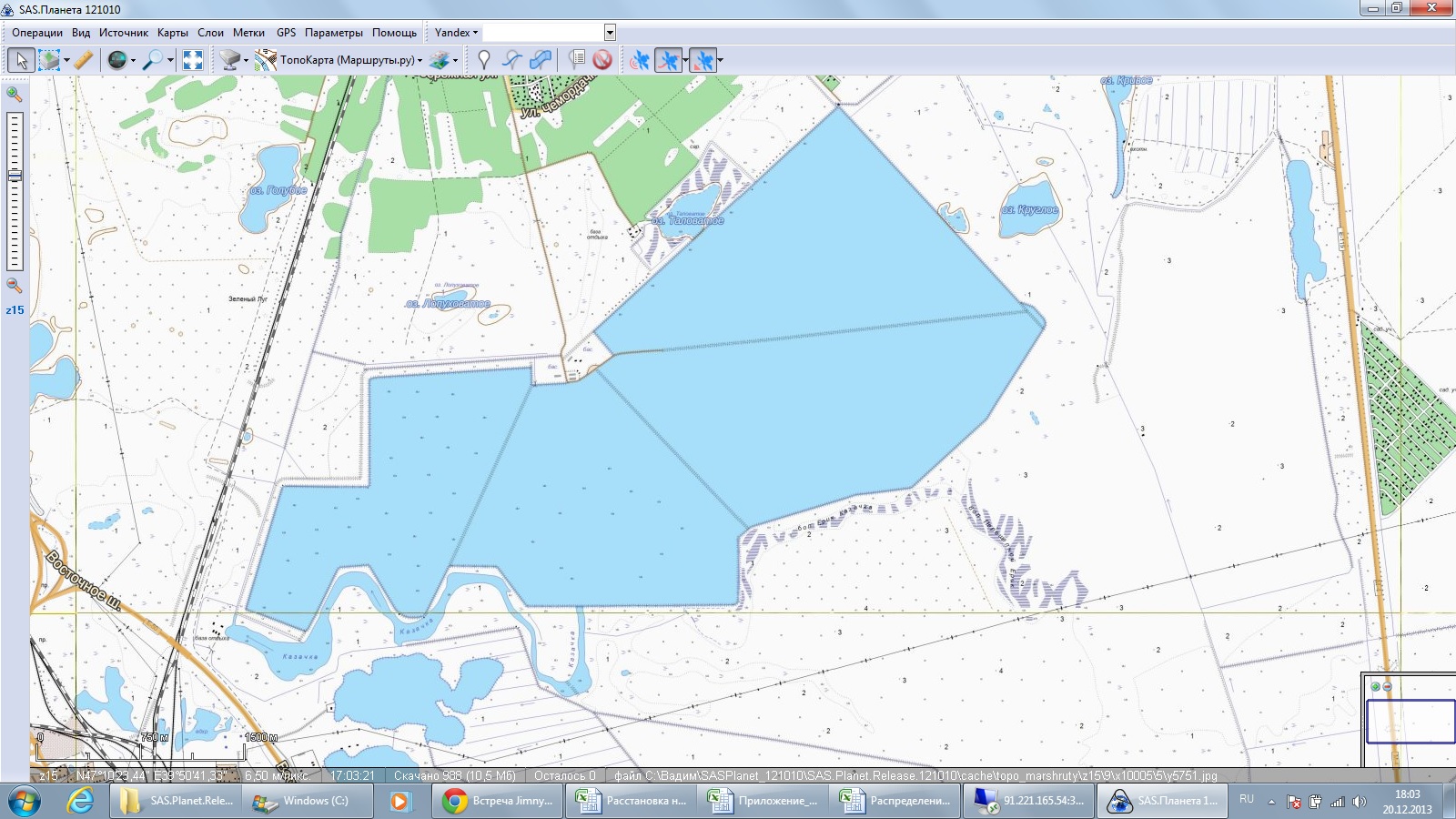Screen dimensions: 1456x819
Task: Expand search field history dropdown arrow
Action: click(x=610, y=33)
